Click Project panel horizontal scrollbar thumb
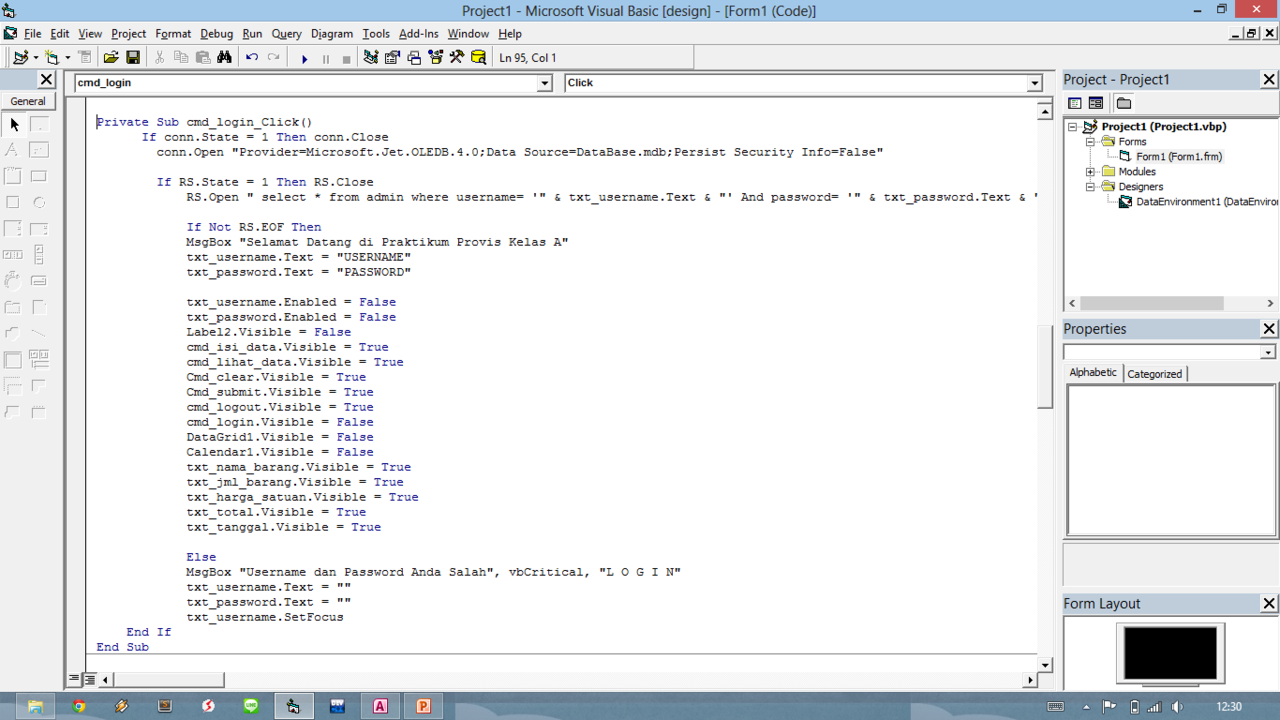Image resolution: width=1280 pixels, height=720 pixels. point(1151,303)
